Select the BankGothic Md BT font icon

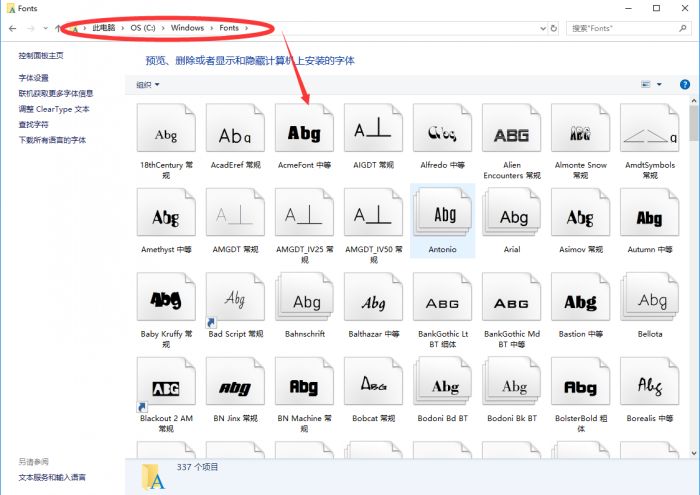(x=512, y=297)
